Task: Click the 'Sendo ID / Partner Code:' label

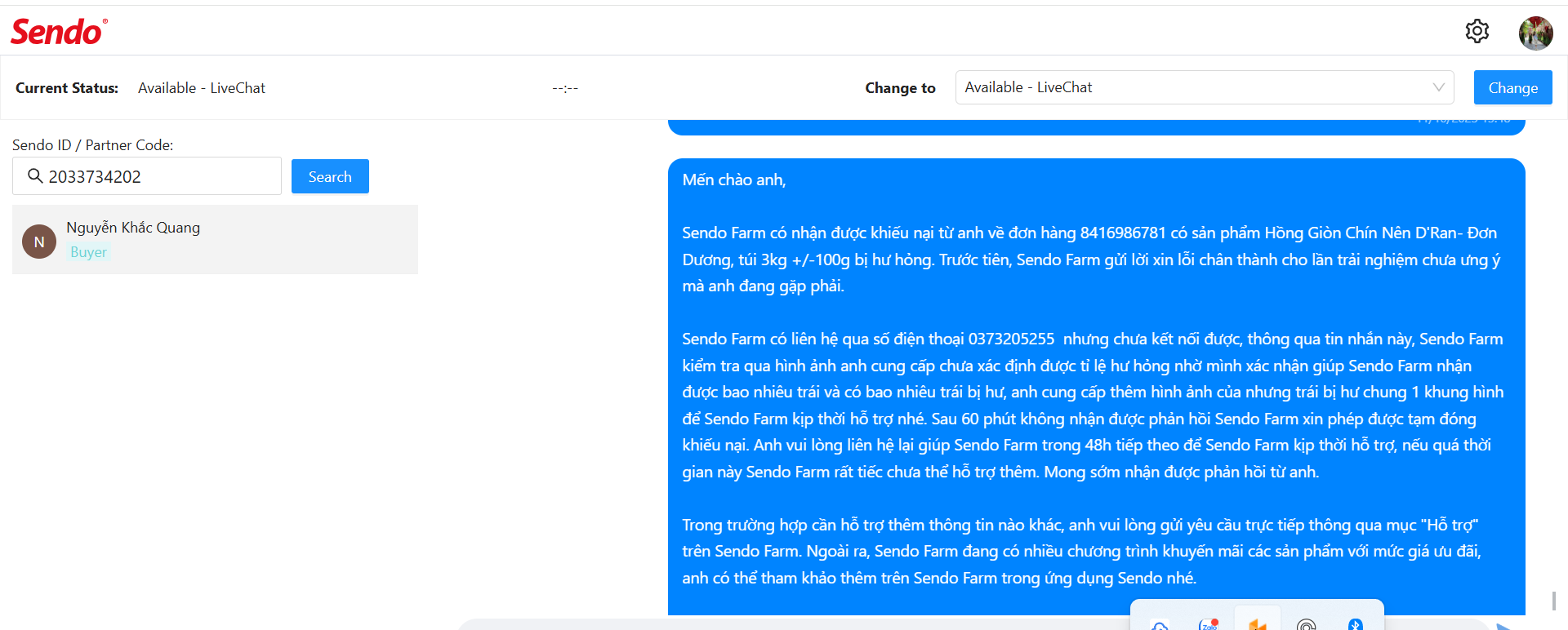Action: click(93, 145)
